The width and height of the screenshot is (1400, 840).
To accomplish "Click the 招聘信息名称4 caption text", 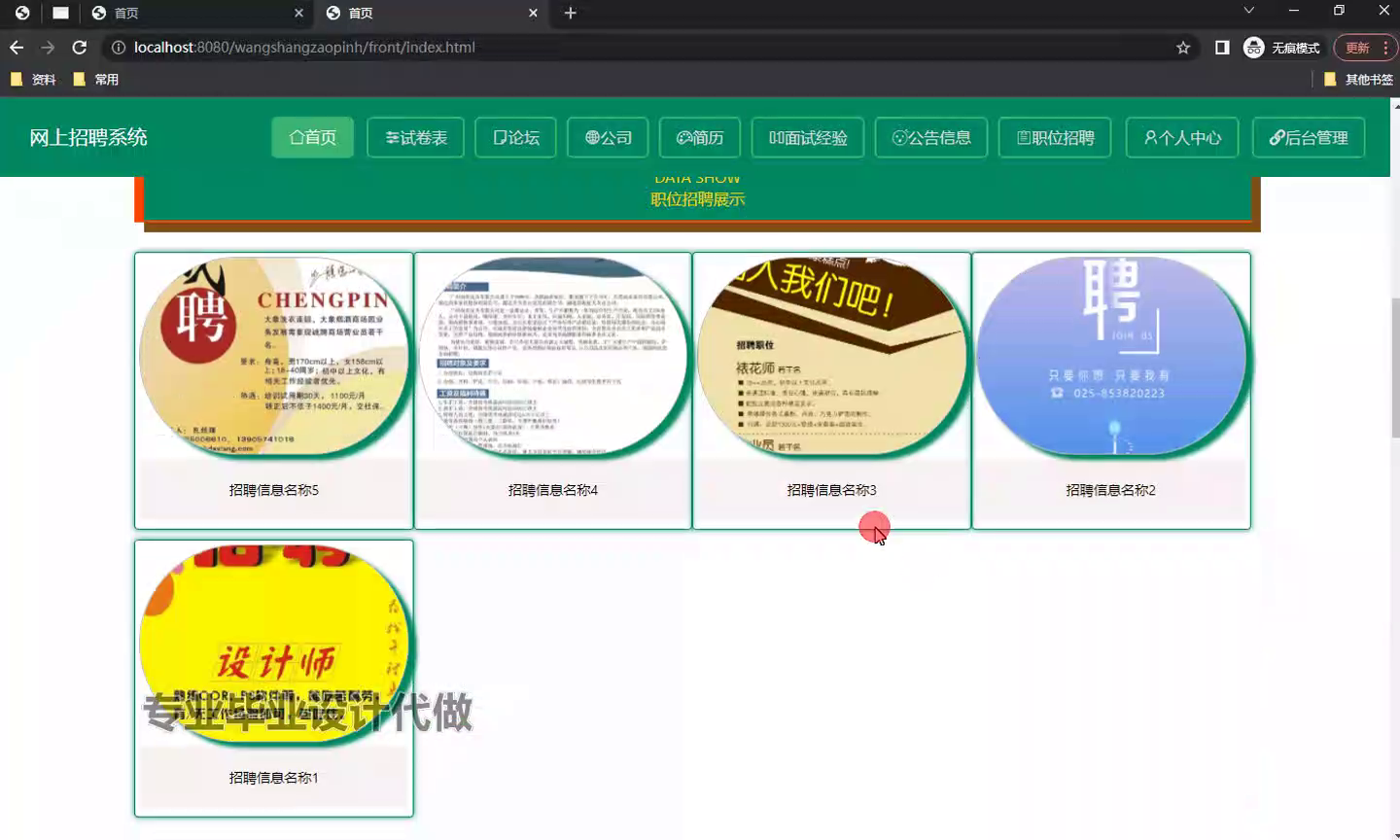I will pyautogui.click(x=553, y=490).
